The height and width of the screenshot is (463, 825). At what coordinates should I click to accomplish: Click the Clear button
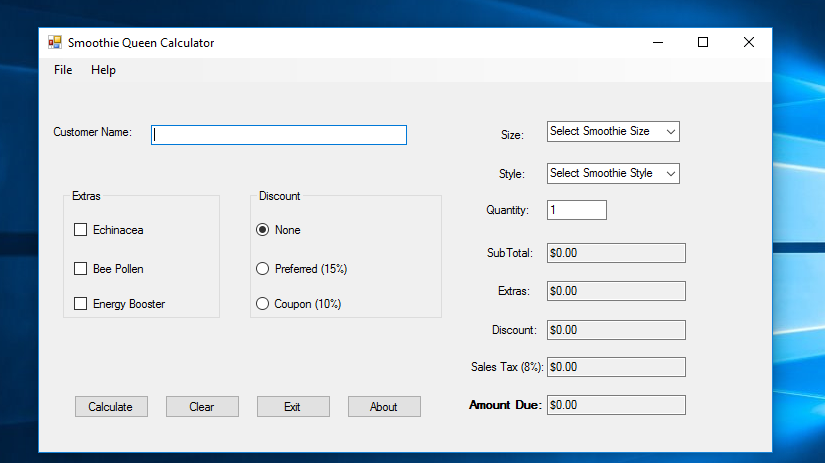202,407
